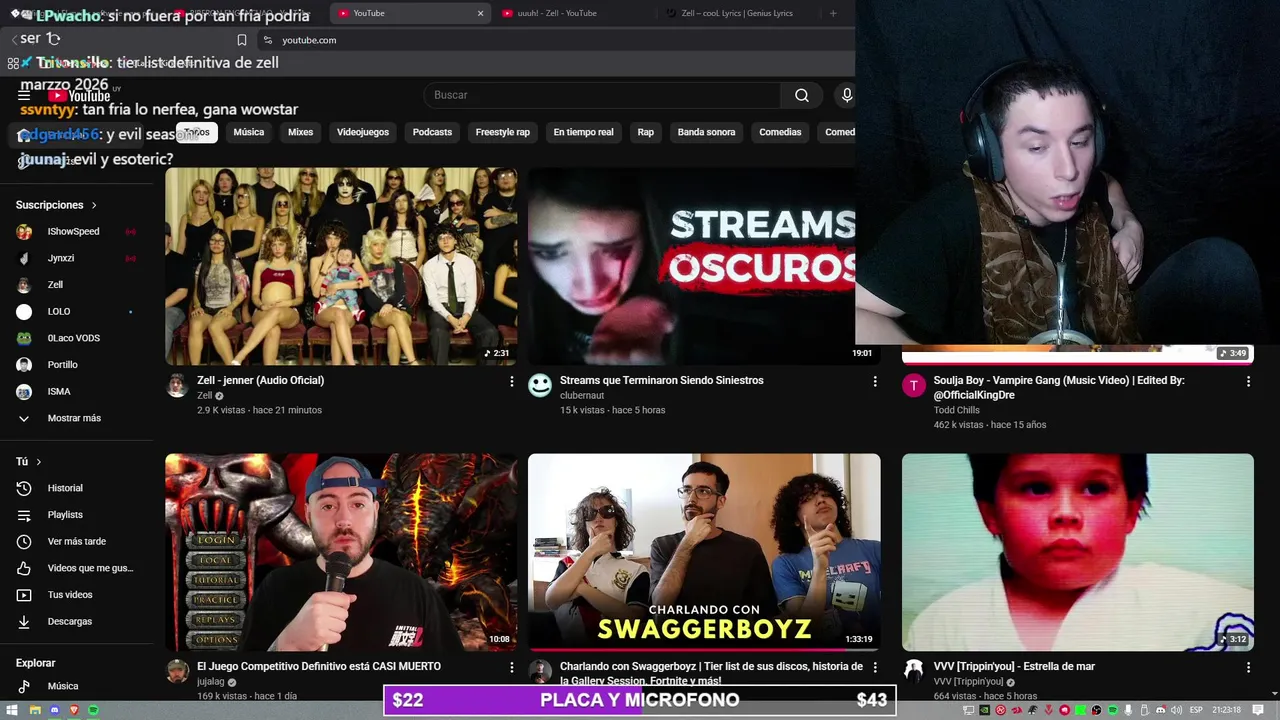The width and height of the screenshot is (1280, 720).
Task: Click clubernaut channel avatar
Action: [x=540, y=386]
